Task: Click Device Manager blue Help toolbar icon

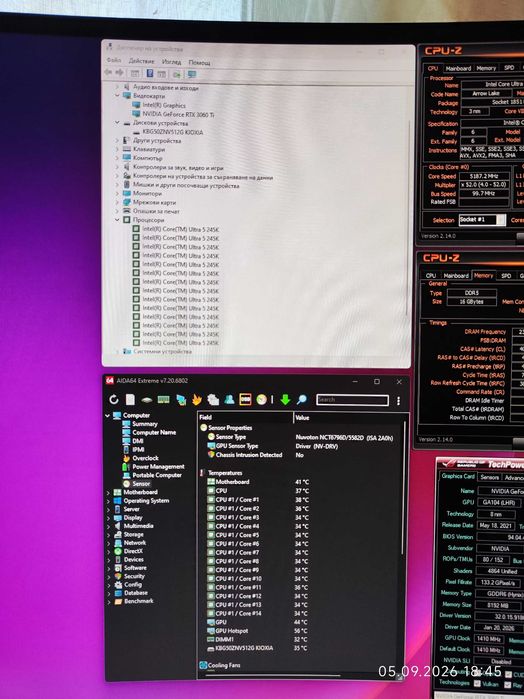Action: pos(150,73)
